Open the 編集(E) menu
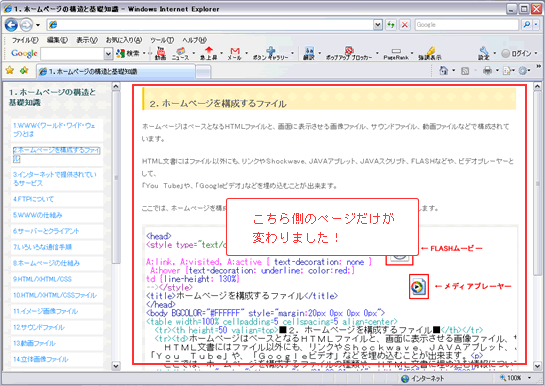This screenshot has width=545, height=386. coord(57,40)
